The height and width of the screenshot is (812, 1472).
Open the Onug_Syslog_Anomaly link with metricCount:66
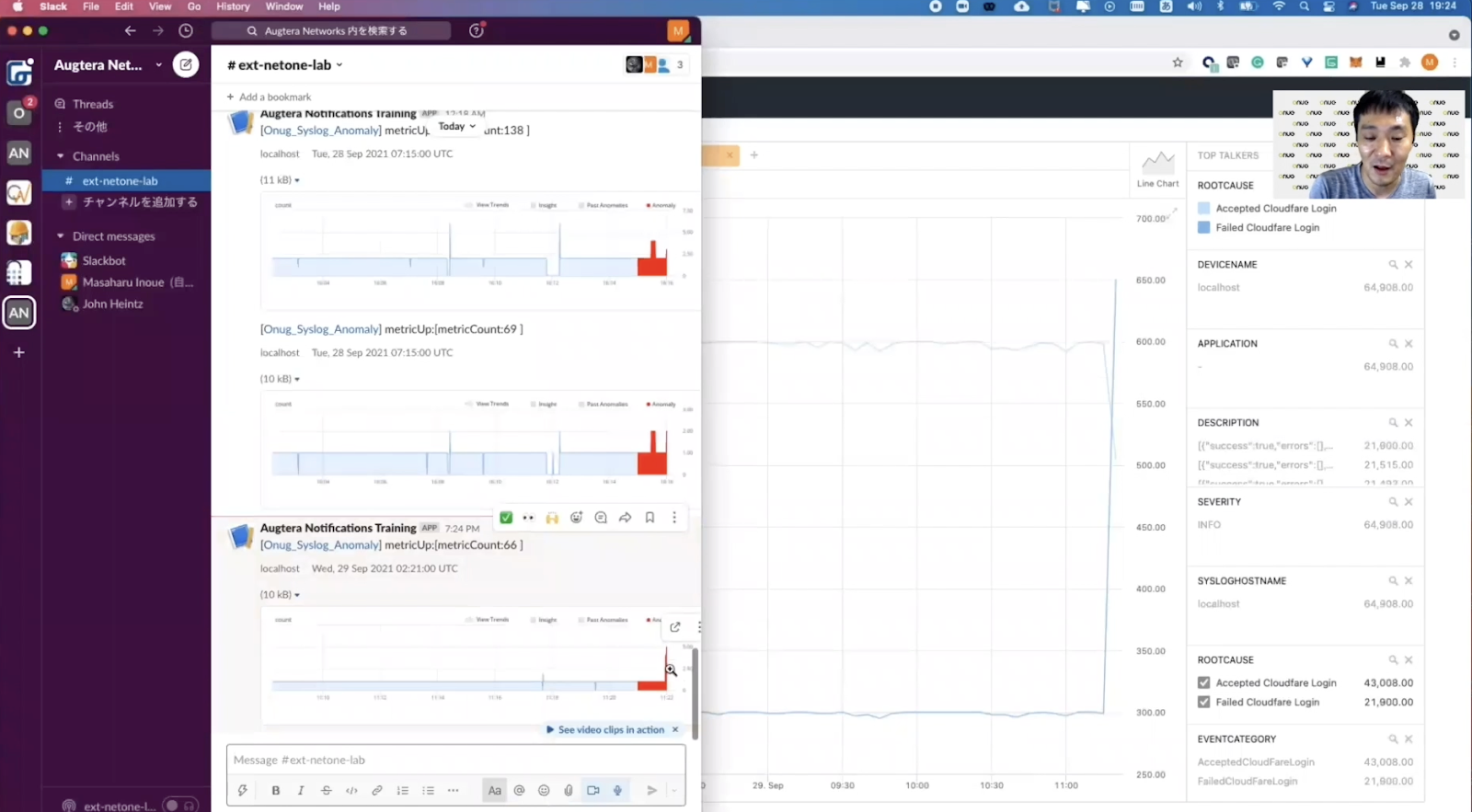pos(321,545)
